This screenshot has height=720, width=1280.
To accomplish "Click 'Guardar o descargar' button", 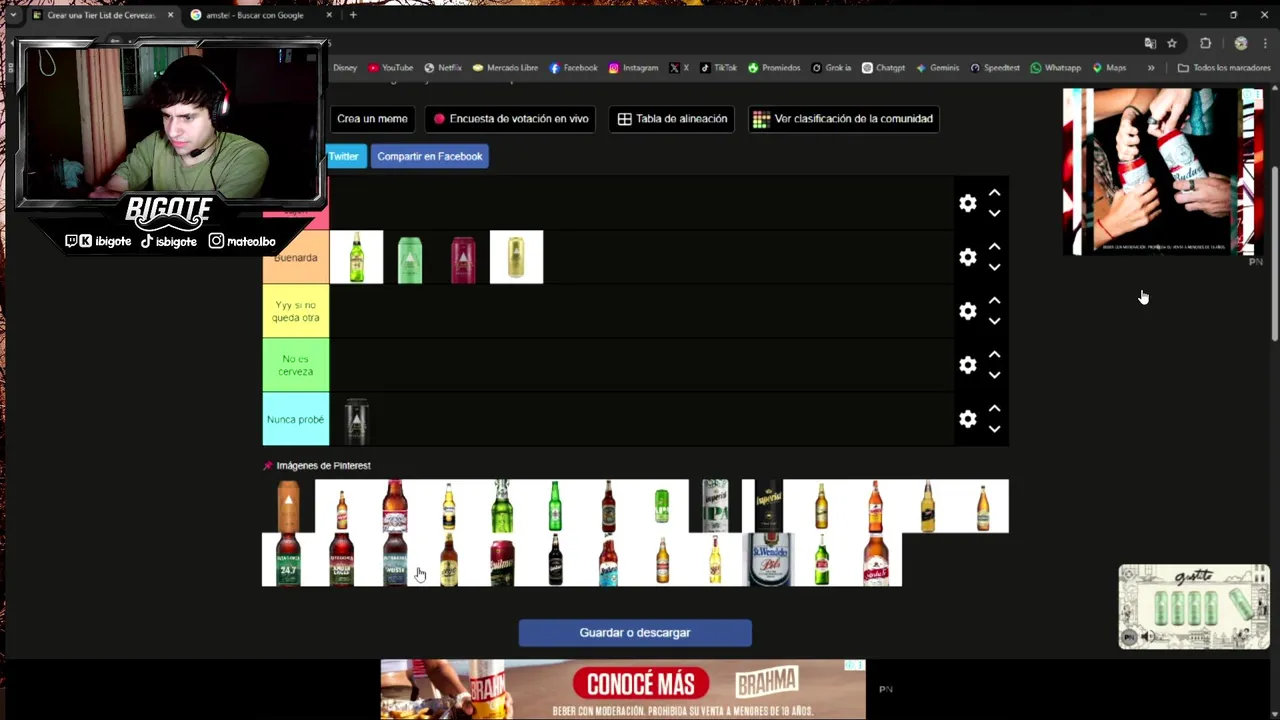I will pos(635,633).
